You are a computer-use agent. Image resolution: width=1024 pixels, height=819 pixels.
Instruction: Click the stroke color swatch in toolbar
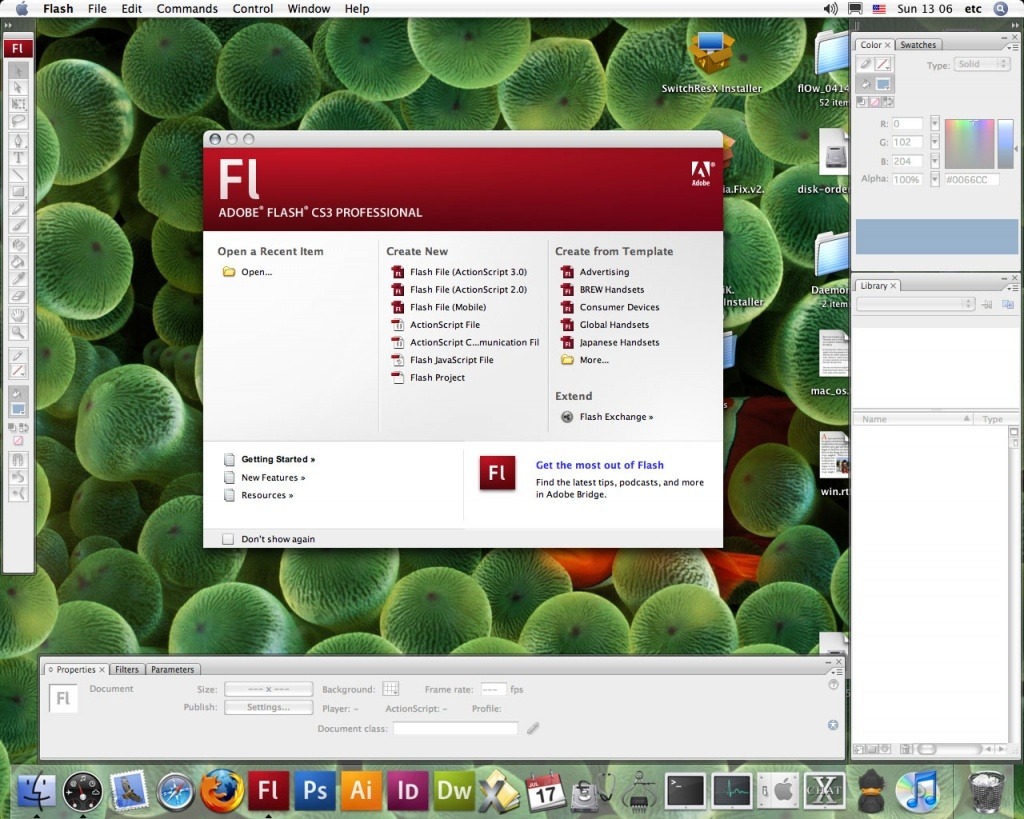18,371
